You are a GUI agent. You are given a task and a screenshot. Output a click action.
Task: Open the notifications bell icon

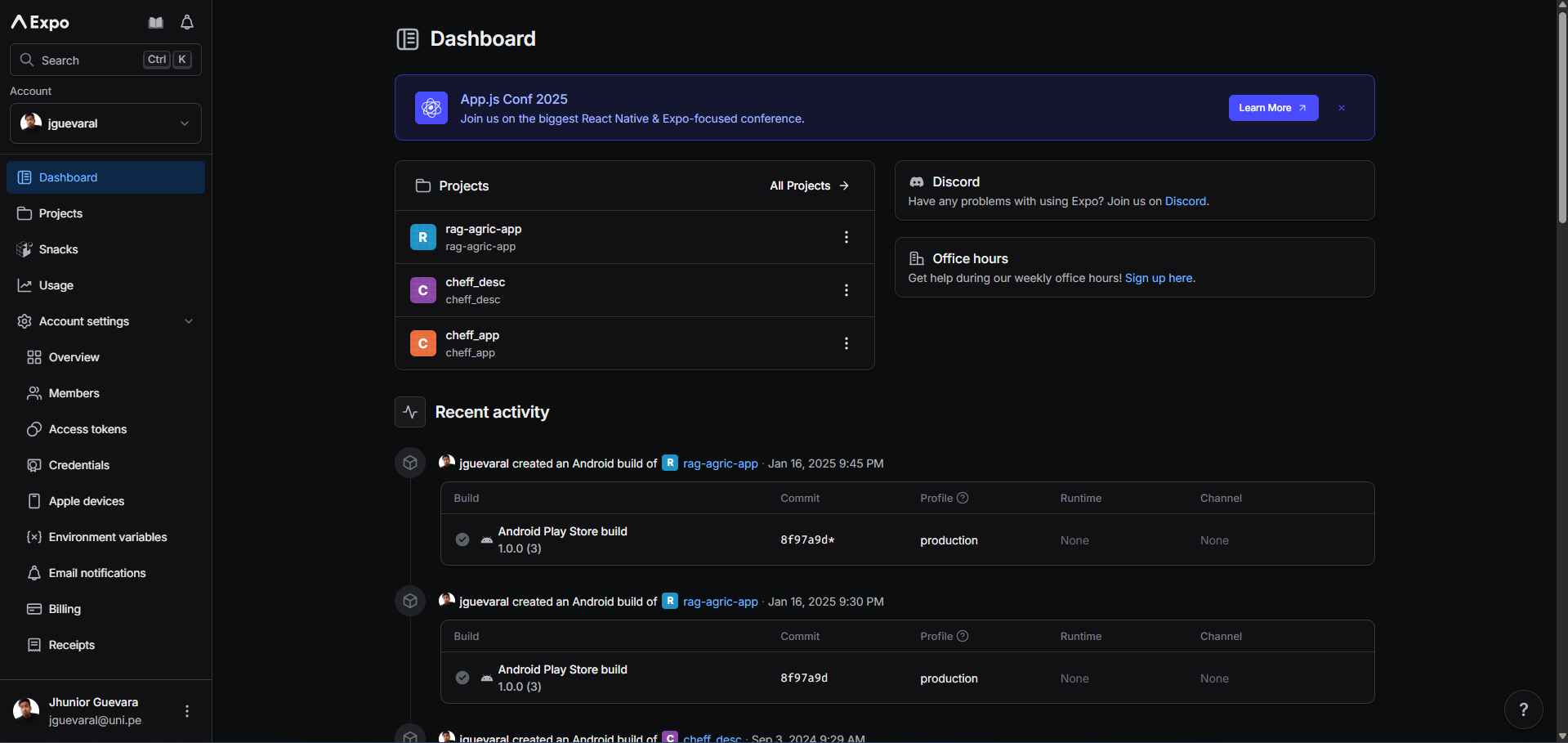(187, 23)
